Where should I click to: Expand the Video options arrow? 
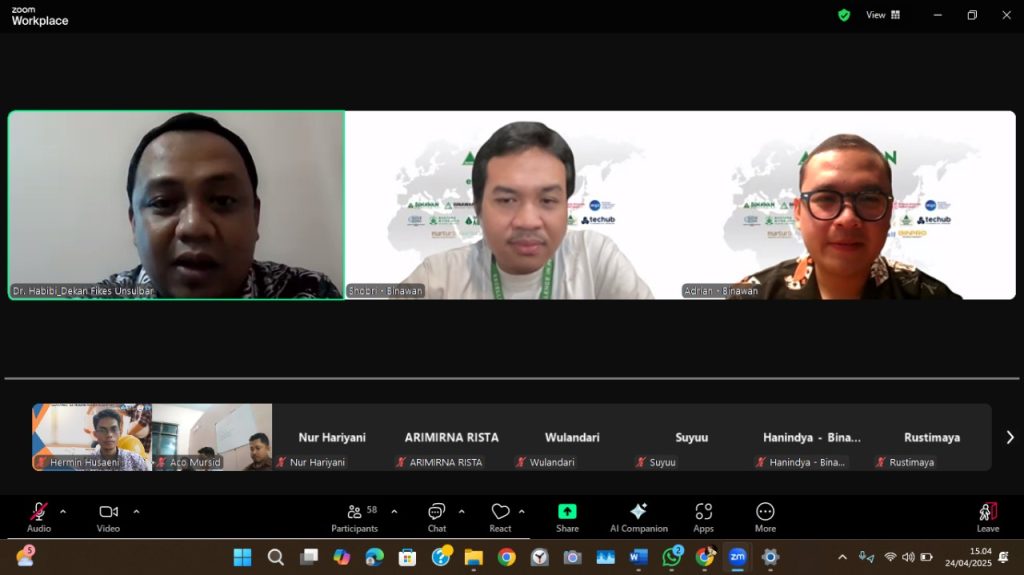[x=136, y=511]
